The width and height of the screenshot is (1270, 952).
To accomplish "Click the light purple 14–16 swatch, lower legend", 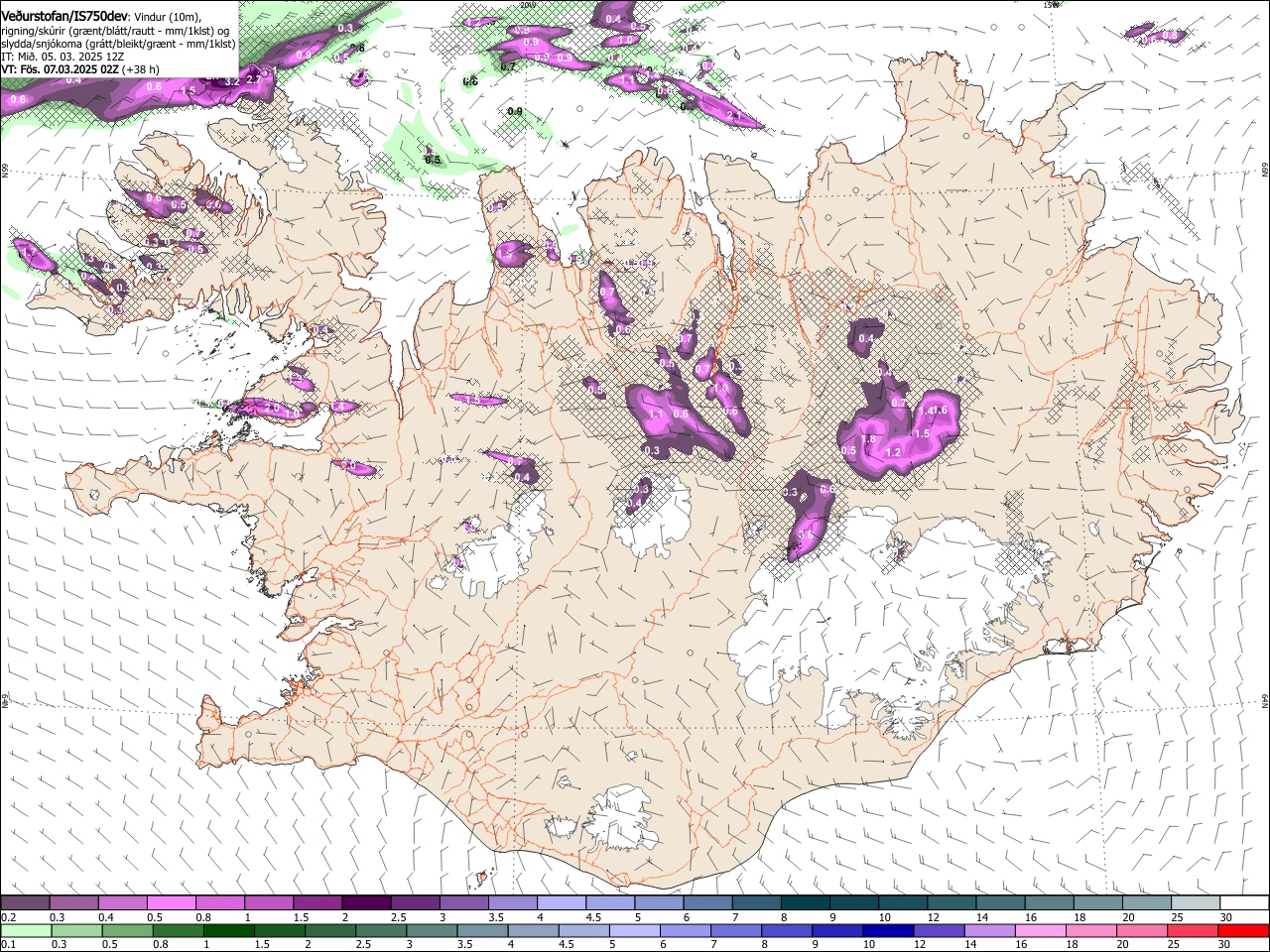I will pyautogui.click(x=990, y=930).
